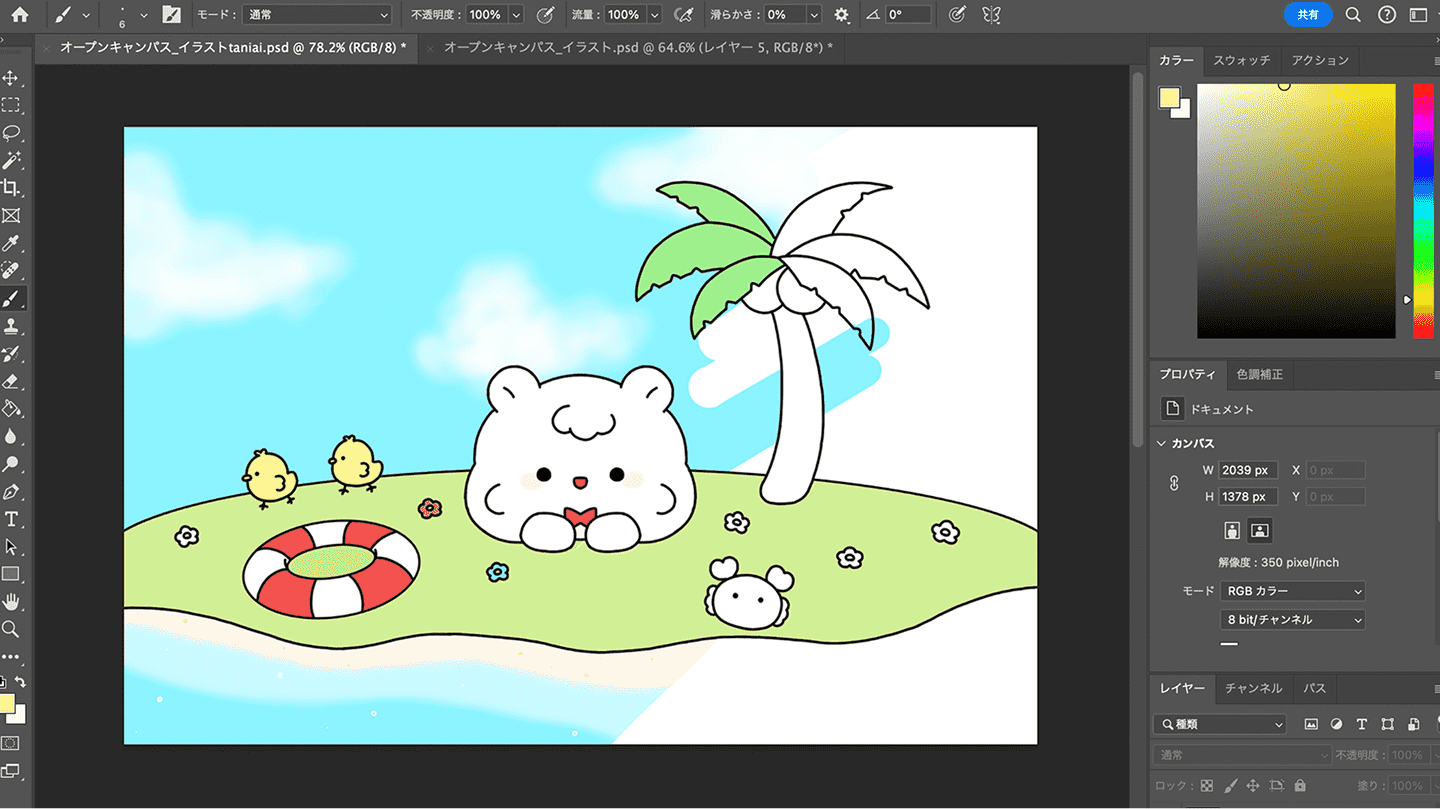Image resolution: width=1440 pixels, height=809 pixels.
Task: Open the blend mode dropdown
Action: click(x=317, y=15)
